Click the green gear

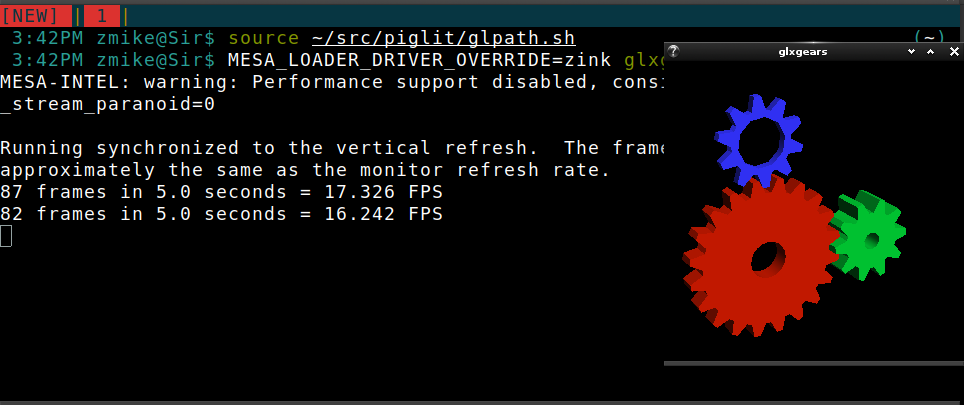867,235
